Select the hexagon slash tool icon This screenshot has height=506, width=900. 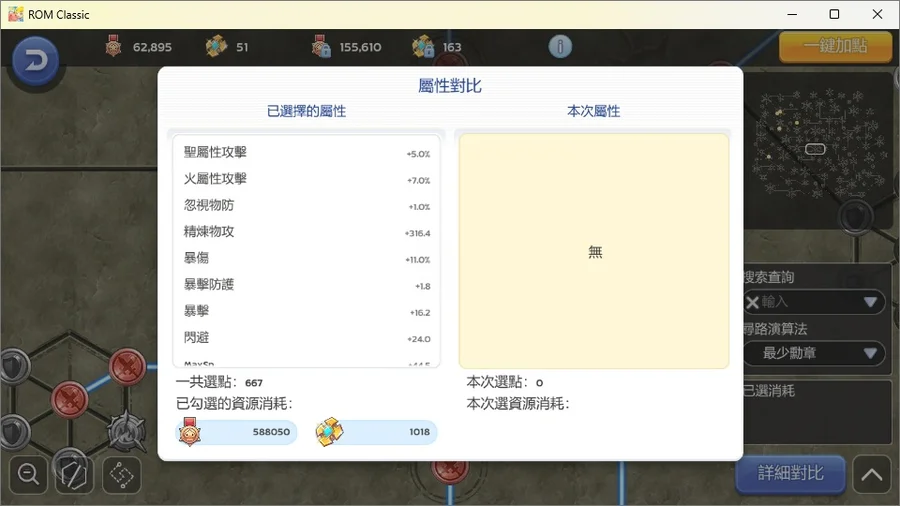[x=74, y=474]
